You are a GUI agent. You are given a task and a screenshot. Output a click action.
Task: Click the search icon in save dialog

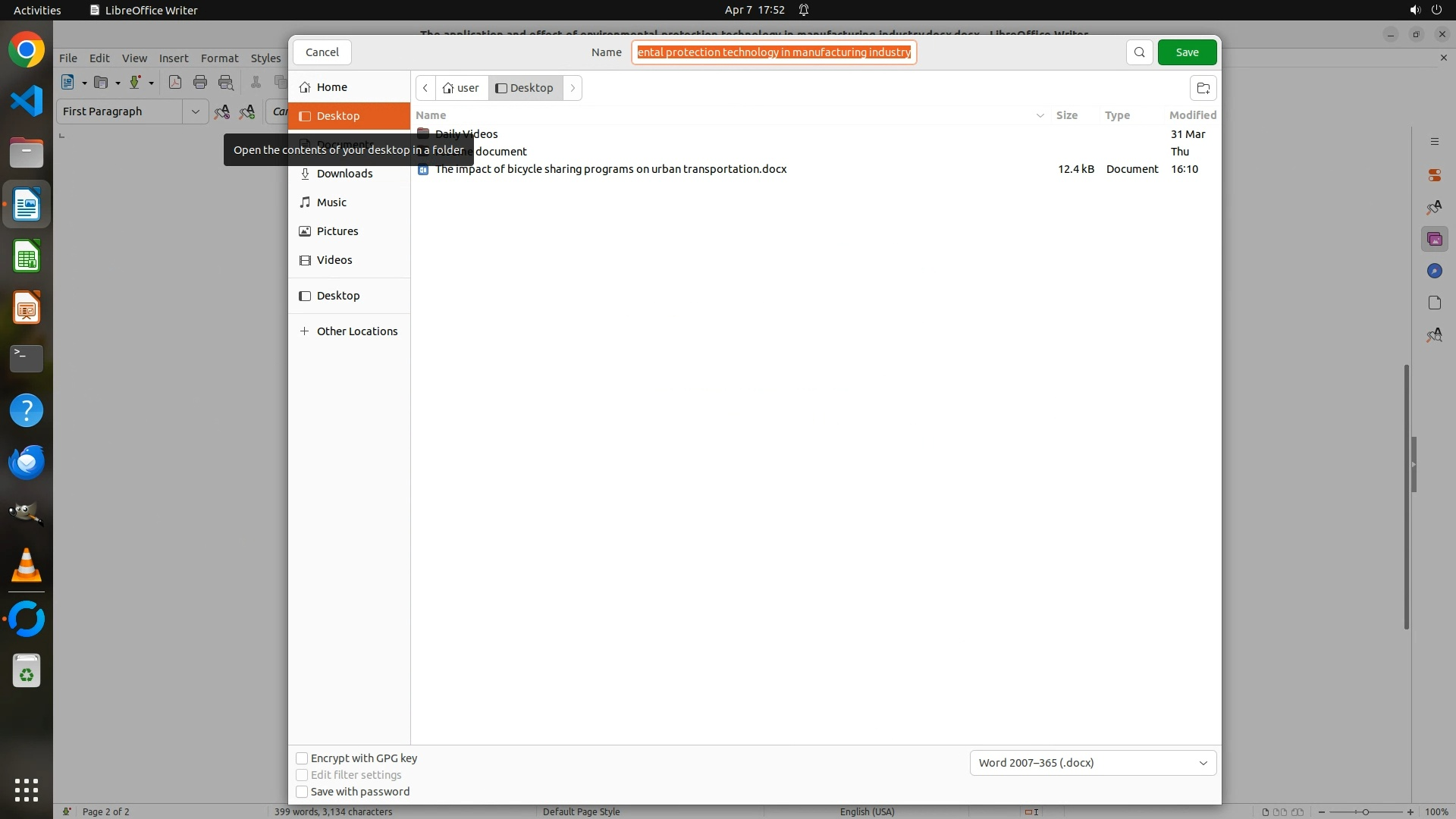(1139, 52)
